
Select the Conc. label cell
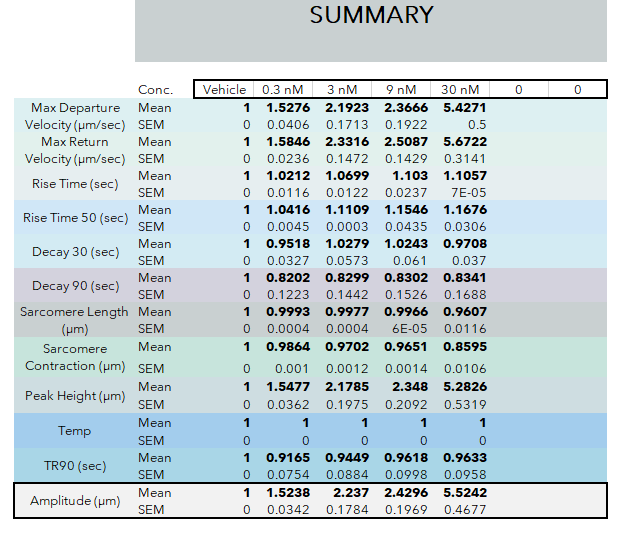[x=156, y=90]
